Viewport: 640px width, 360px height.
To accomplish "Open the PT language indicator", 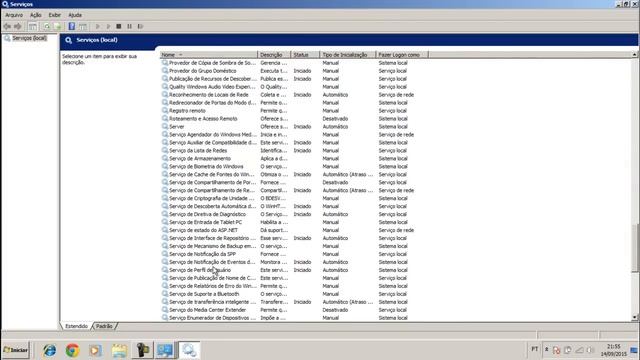I will pyautogui.click(x=535, y=349).
